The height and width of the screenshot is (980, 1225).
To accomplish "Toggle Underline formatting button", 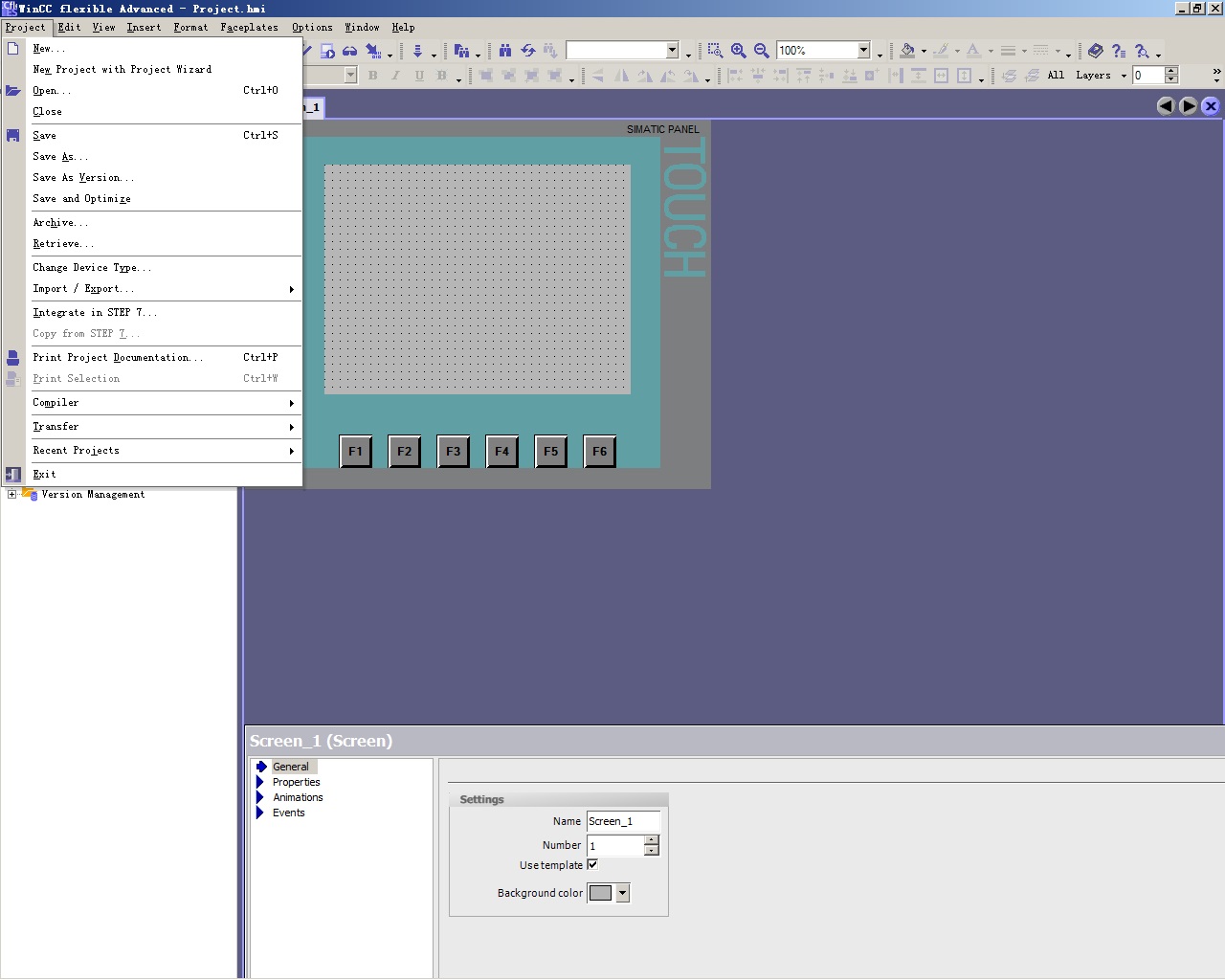I will pos(418,76).
